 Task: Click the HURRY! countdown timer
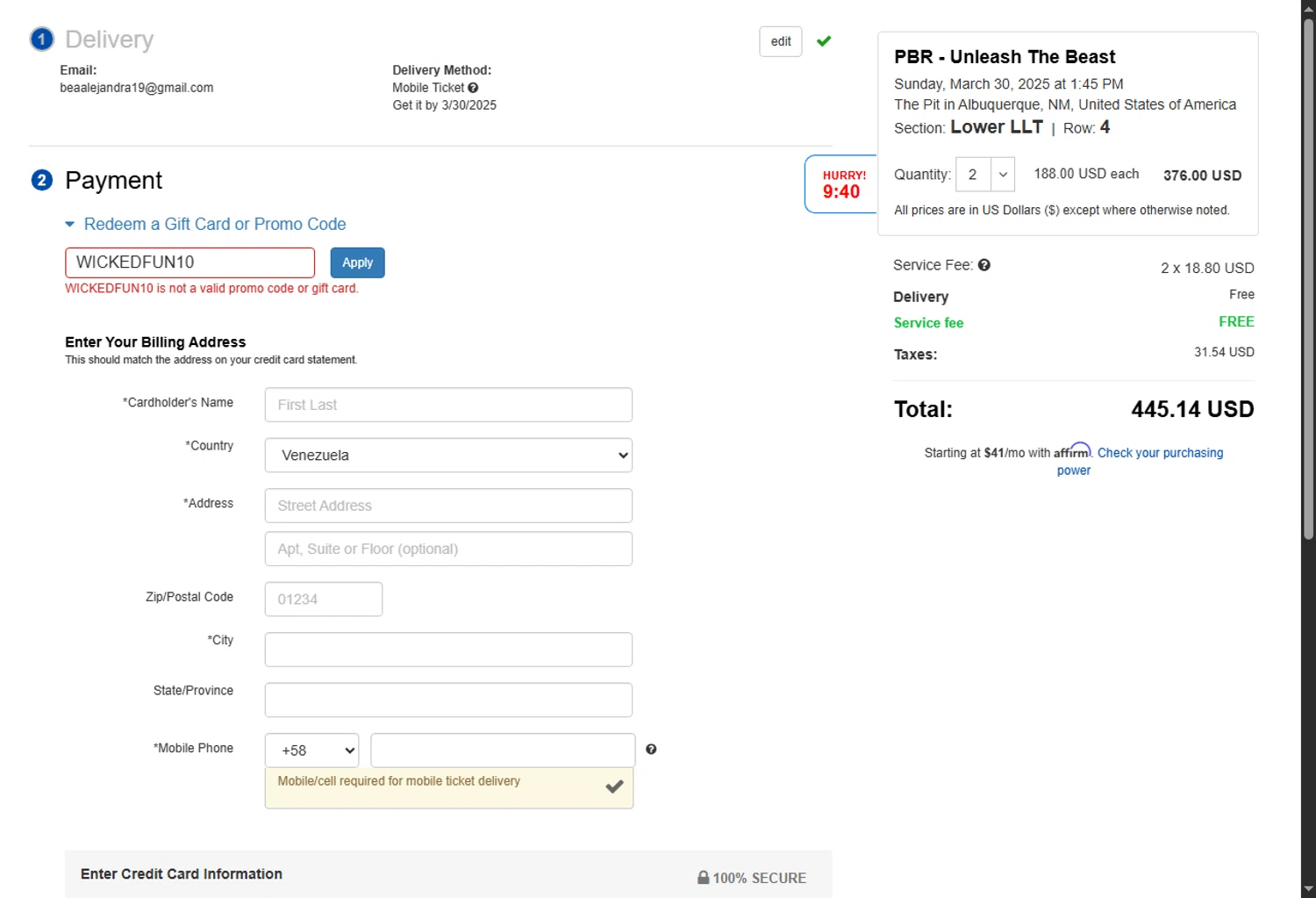coord(842,184)
